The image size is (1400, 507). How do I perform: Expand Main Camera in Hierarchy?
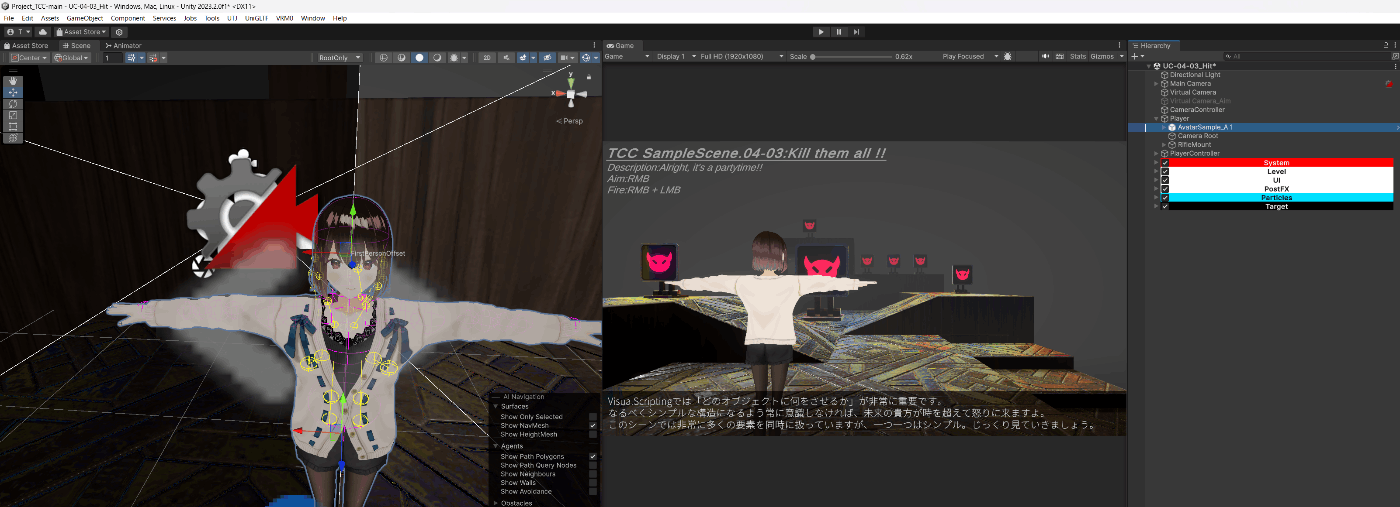coord(1156,84)
